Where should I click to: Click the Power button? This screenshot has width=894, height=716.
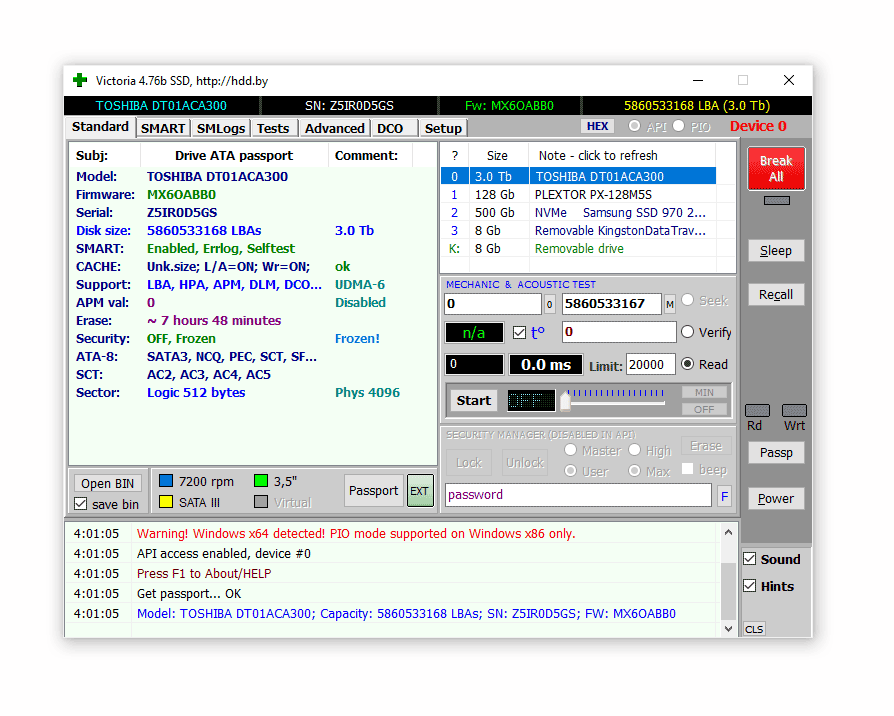776,499
